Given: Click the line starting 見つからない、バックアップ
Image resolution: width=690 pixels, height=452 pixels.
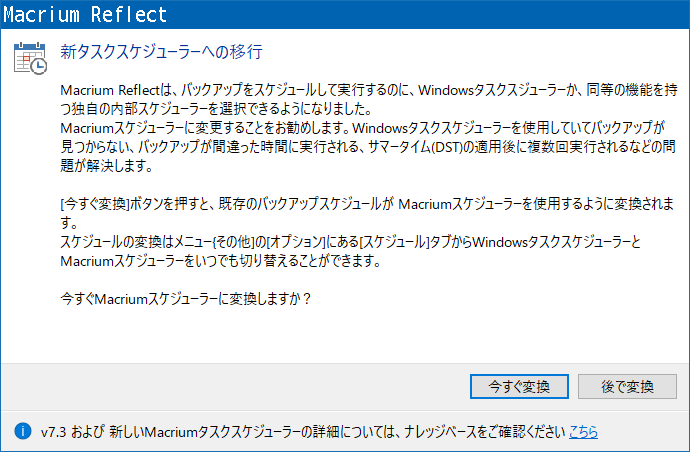Looking at the screenshot, I should click(368, 147).
